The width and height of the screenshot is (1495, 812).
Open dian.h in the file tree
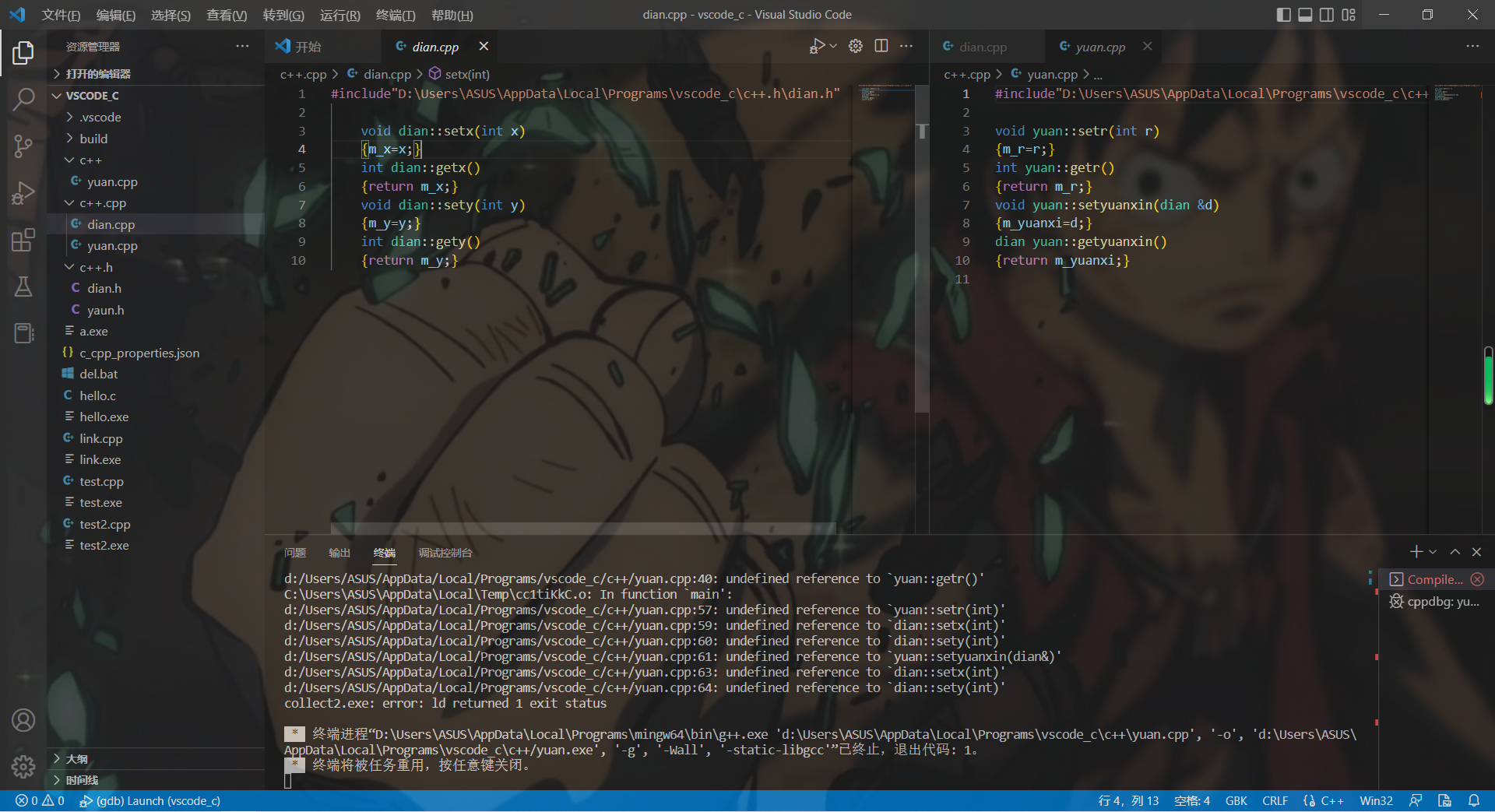[x=156, y=288]
